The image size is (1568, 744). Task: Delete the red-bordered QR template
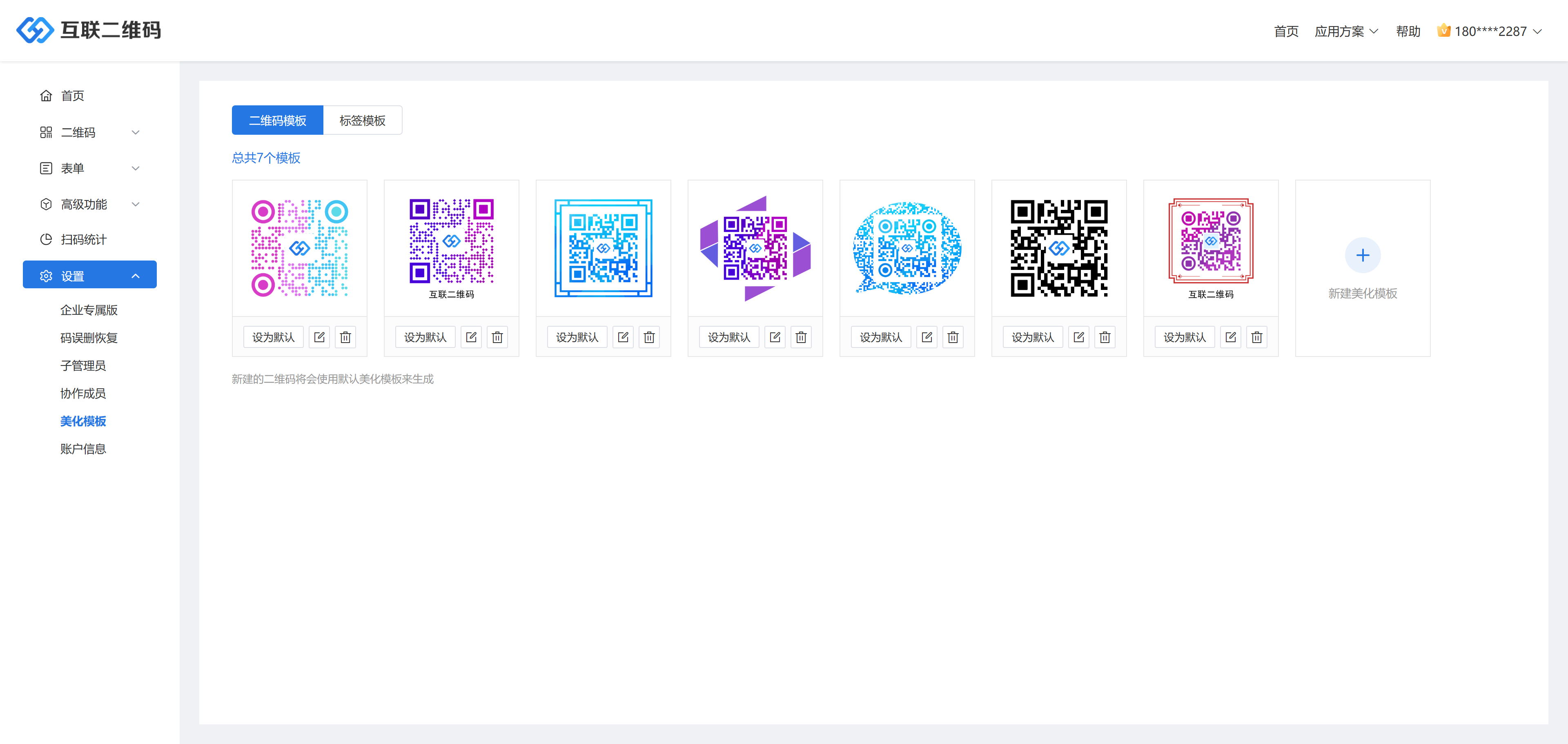1256,337
